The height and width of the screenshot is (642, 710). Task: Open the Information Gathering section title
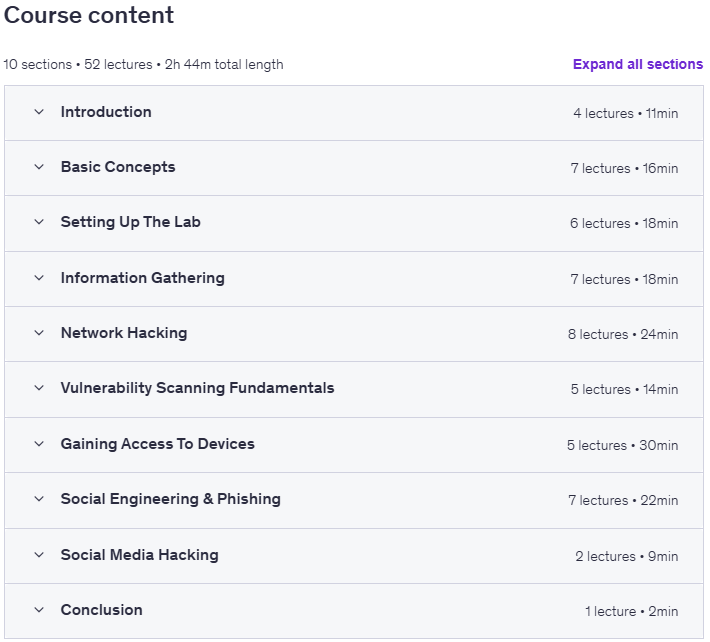(143, 278)
